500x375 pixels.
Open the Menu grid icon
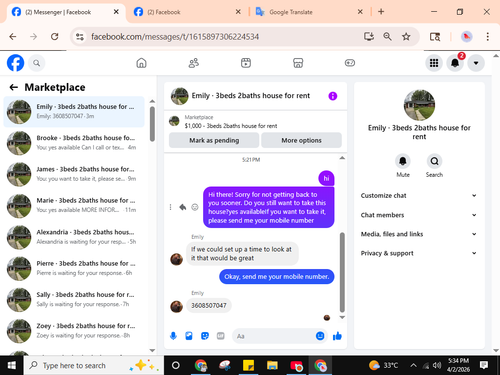(434, 63)
